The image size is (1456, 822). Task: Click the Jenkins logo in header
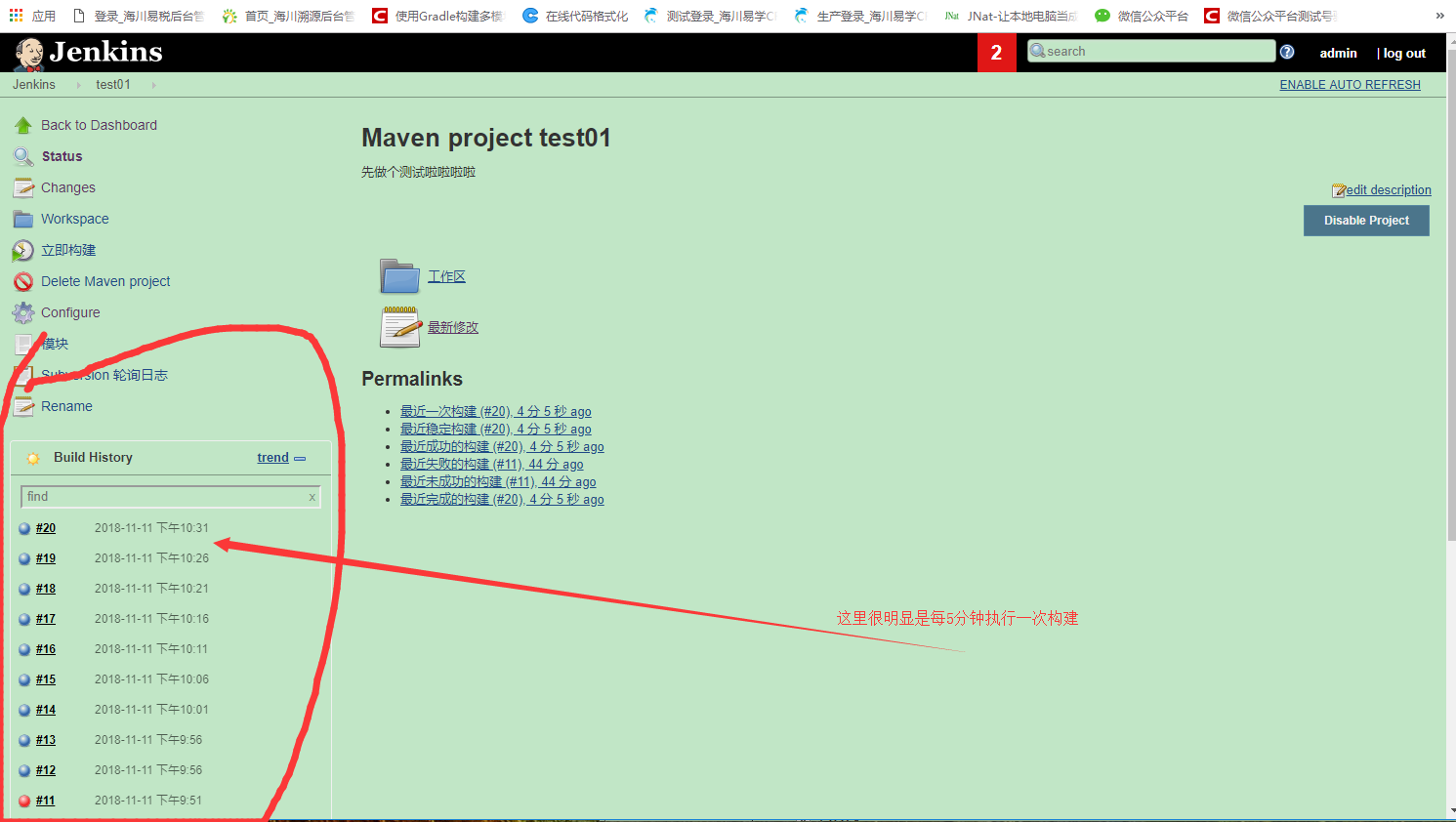click(x=88, y=53)
